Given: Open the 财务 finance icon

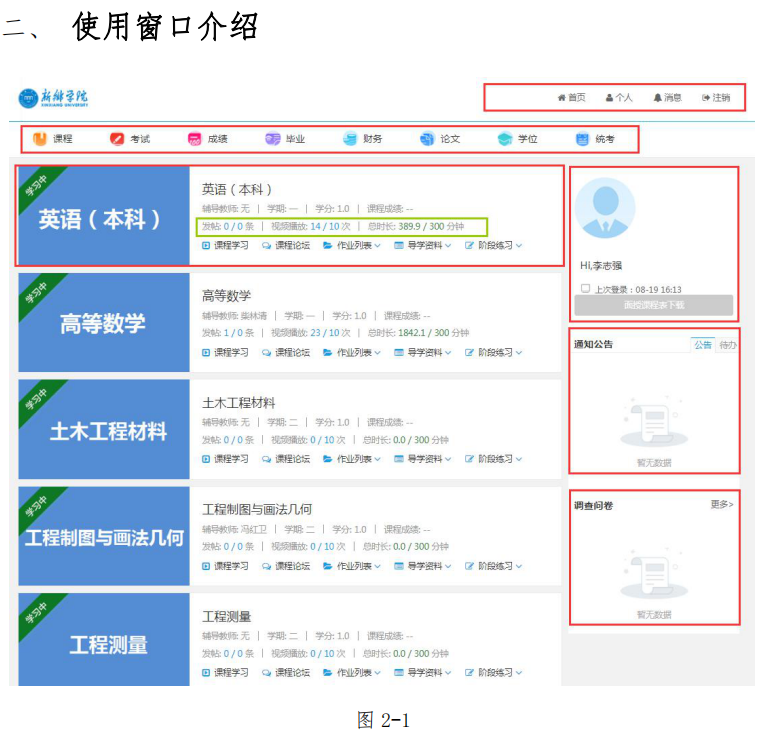Looking at the screenshot, I should [x=349, y=139].
